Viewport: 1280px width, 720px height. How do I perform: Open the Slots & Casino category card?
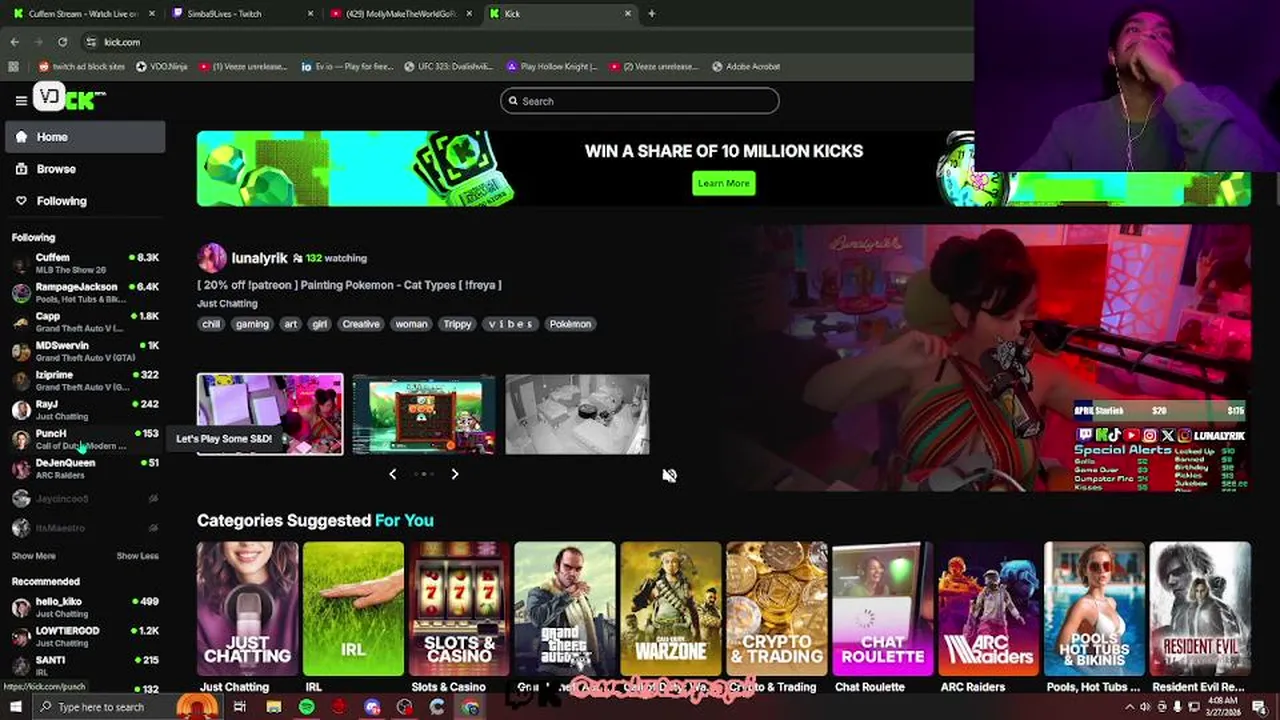[x=459, y=609]
